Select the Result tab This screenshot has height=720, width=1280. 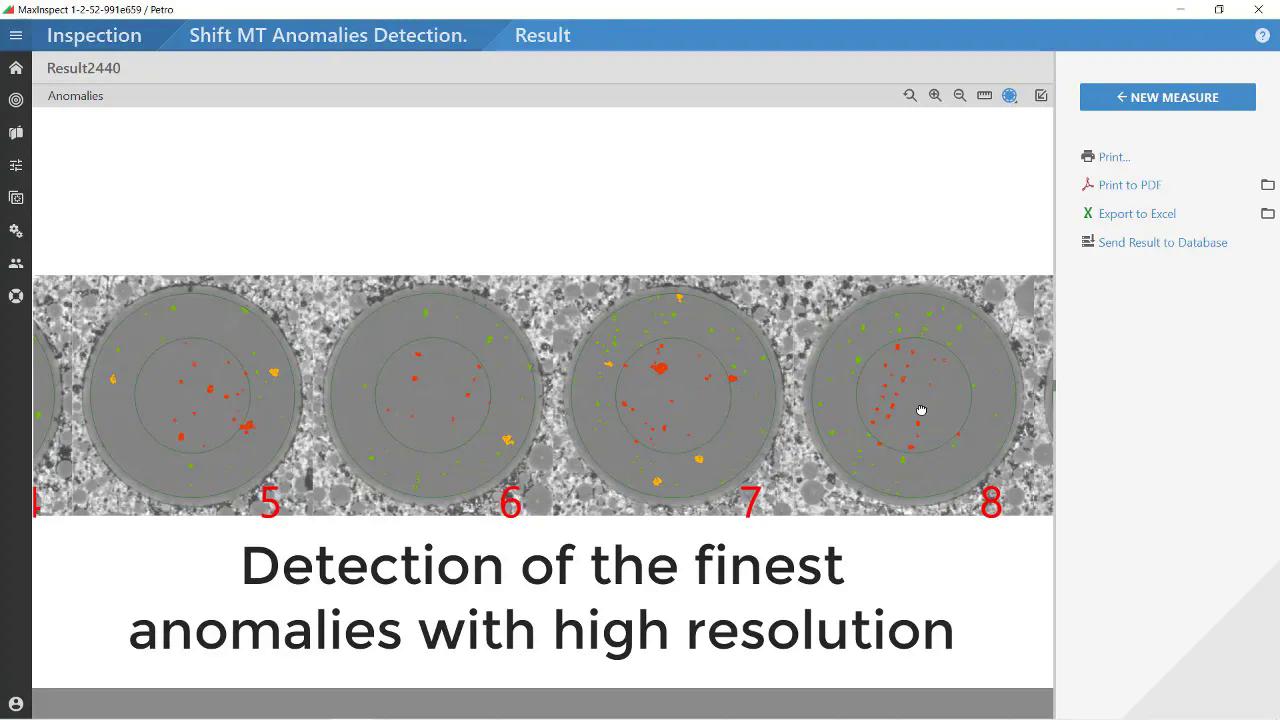point(542,35)
